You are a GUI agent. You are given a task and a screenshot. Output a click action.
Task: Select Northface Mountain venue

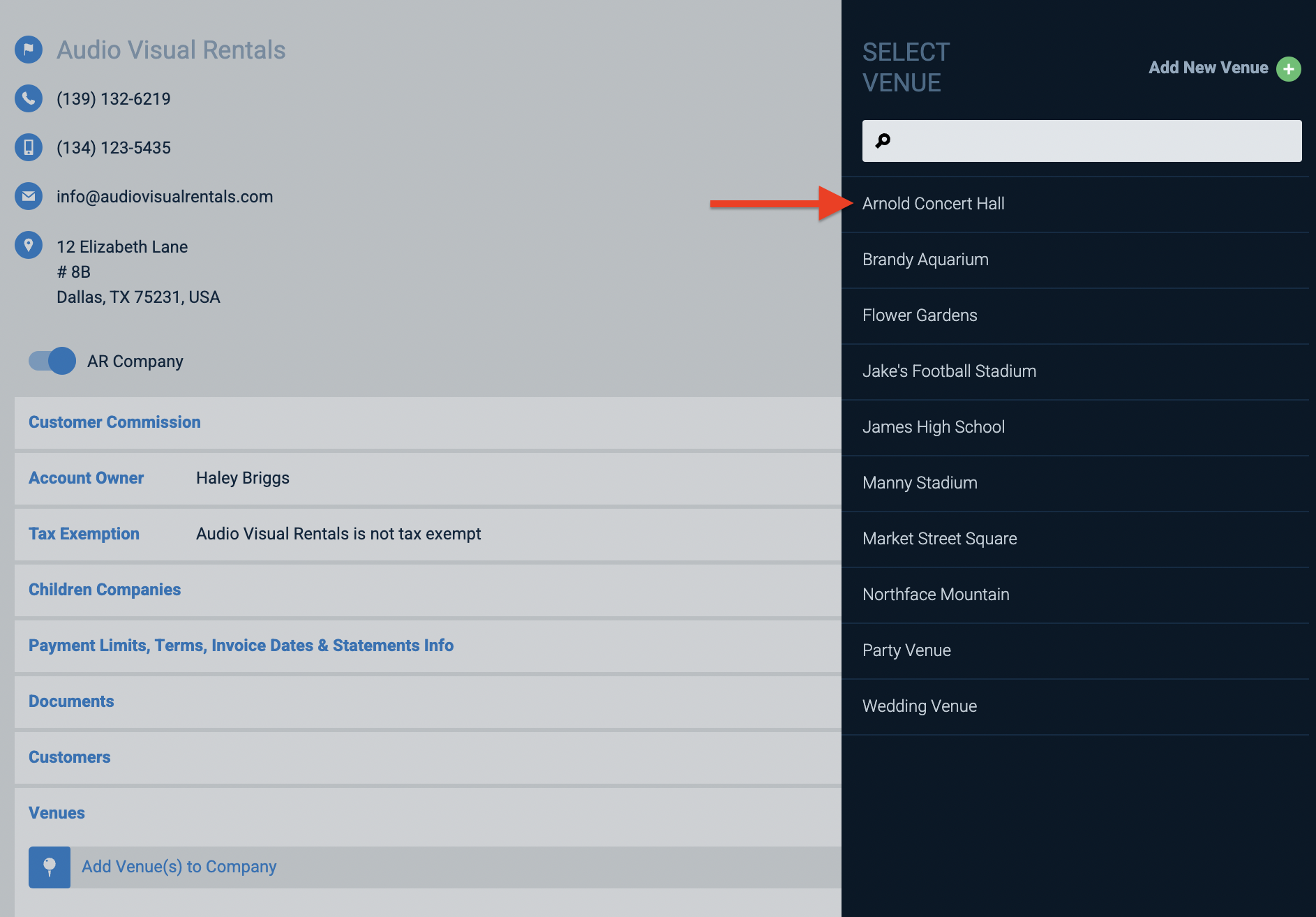click(1075, 595)
